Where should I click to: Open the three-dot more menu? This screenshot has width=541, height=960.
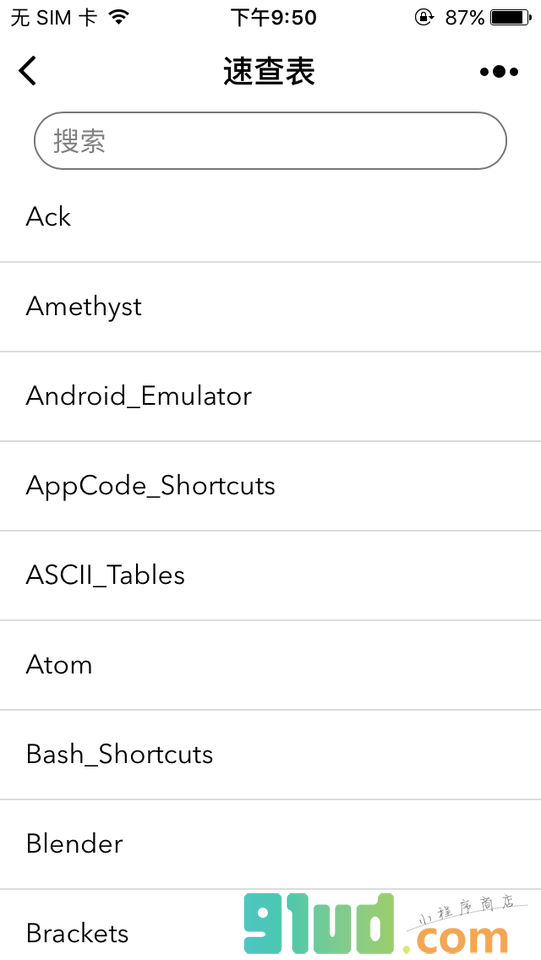pyautogui.click(x=499, y=72)
